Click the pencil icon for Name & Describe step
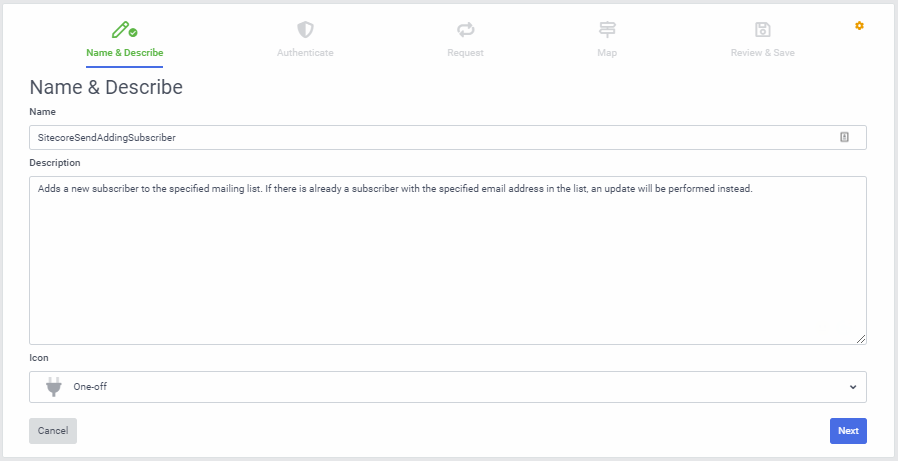This screenshot has height=461, width=898. (x=122, y=29)
